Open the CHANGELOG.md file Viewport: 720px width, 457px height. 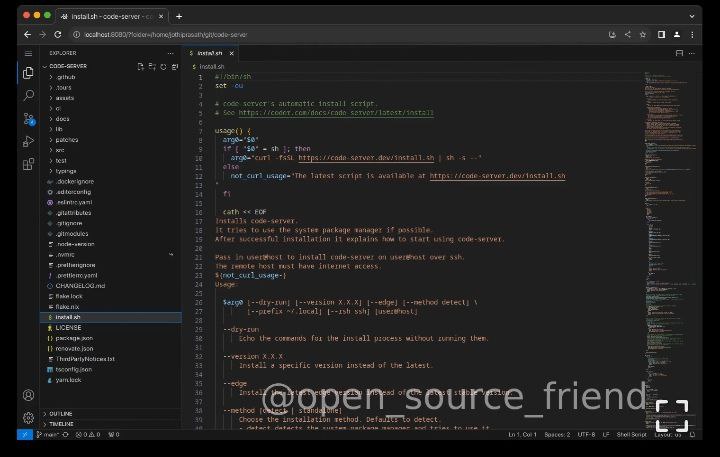tap(111, 286)
